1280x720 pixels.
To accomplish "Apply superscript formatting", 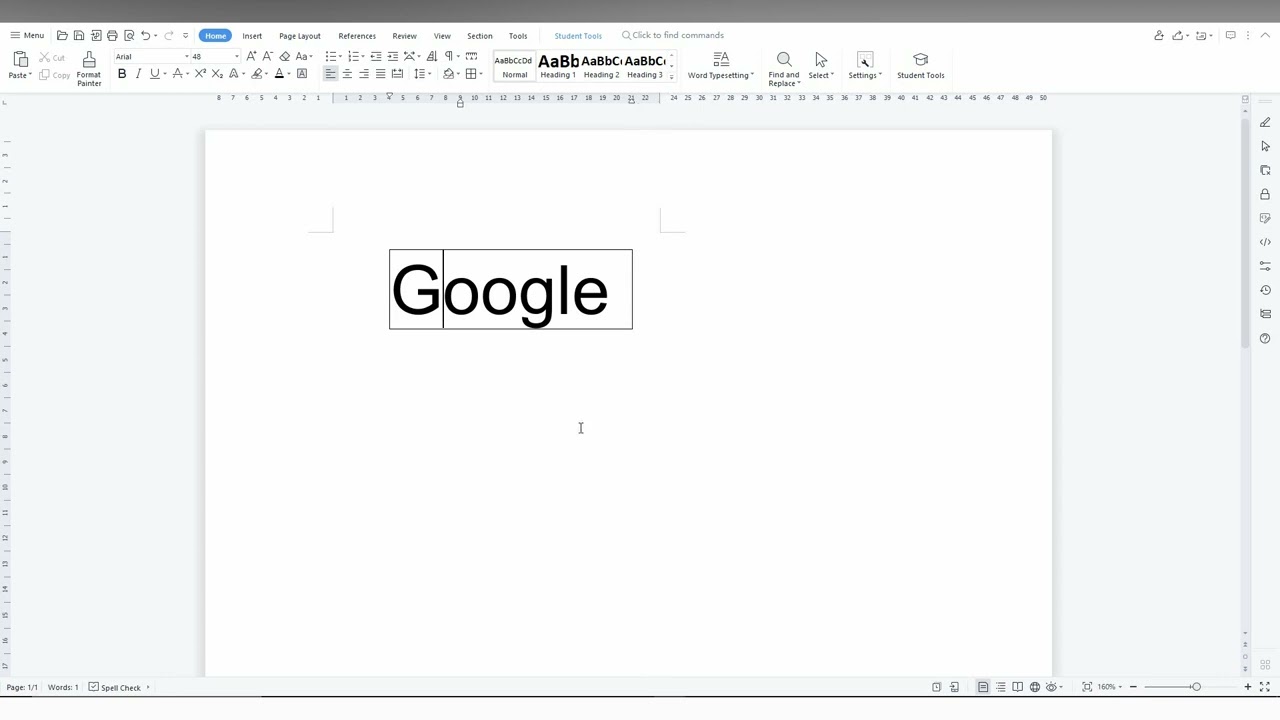I will pos(200,74).
